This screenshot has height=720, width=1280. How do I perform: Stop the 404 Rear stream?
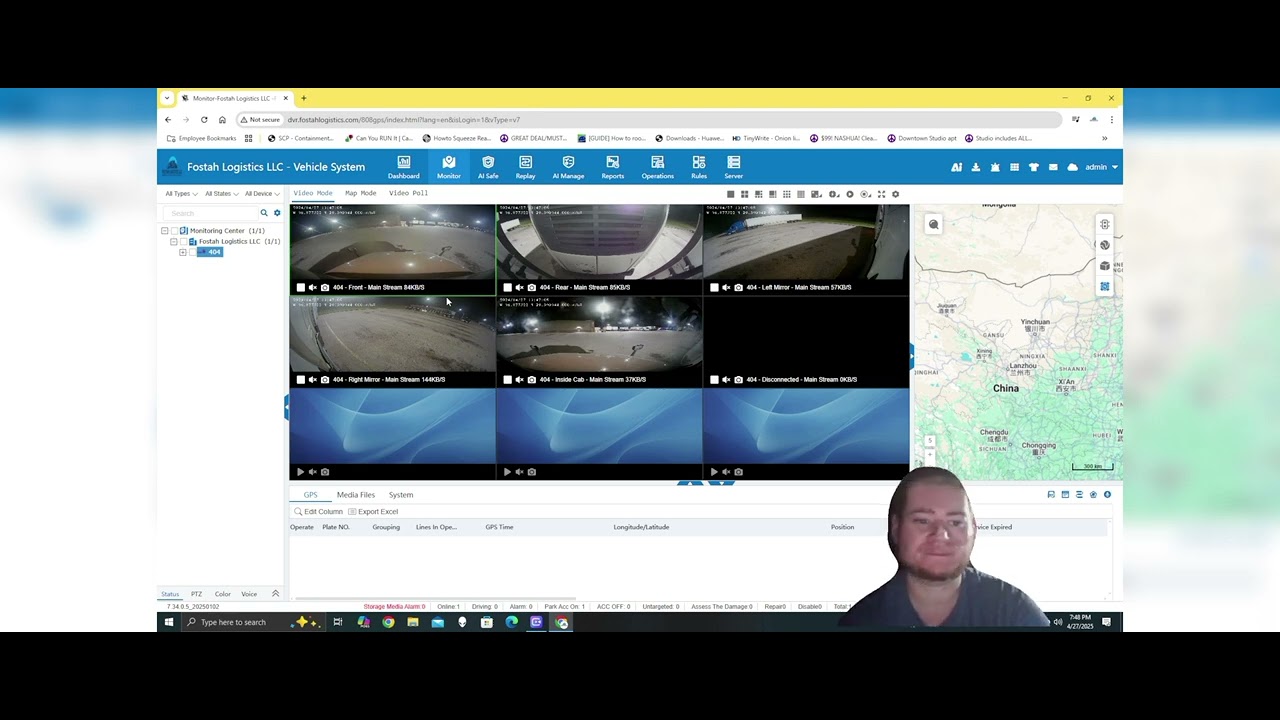(507, 287)
